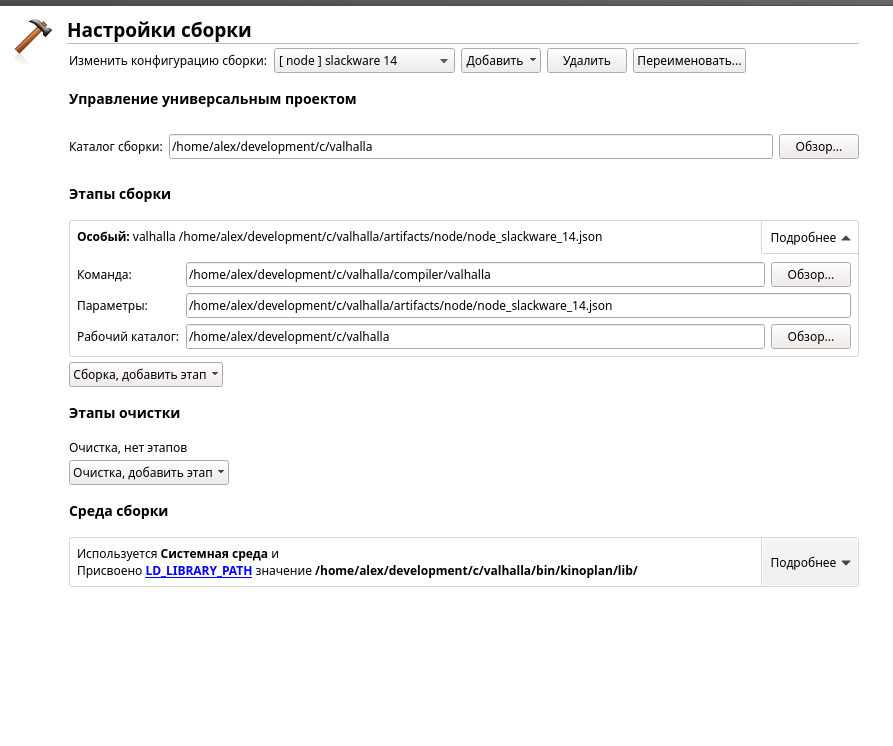Browse for Команда executable with Обзор...

(810, 274)
